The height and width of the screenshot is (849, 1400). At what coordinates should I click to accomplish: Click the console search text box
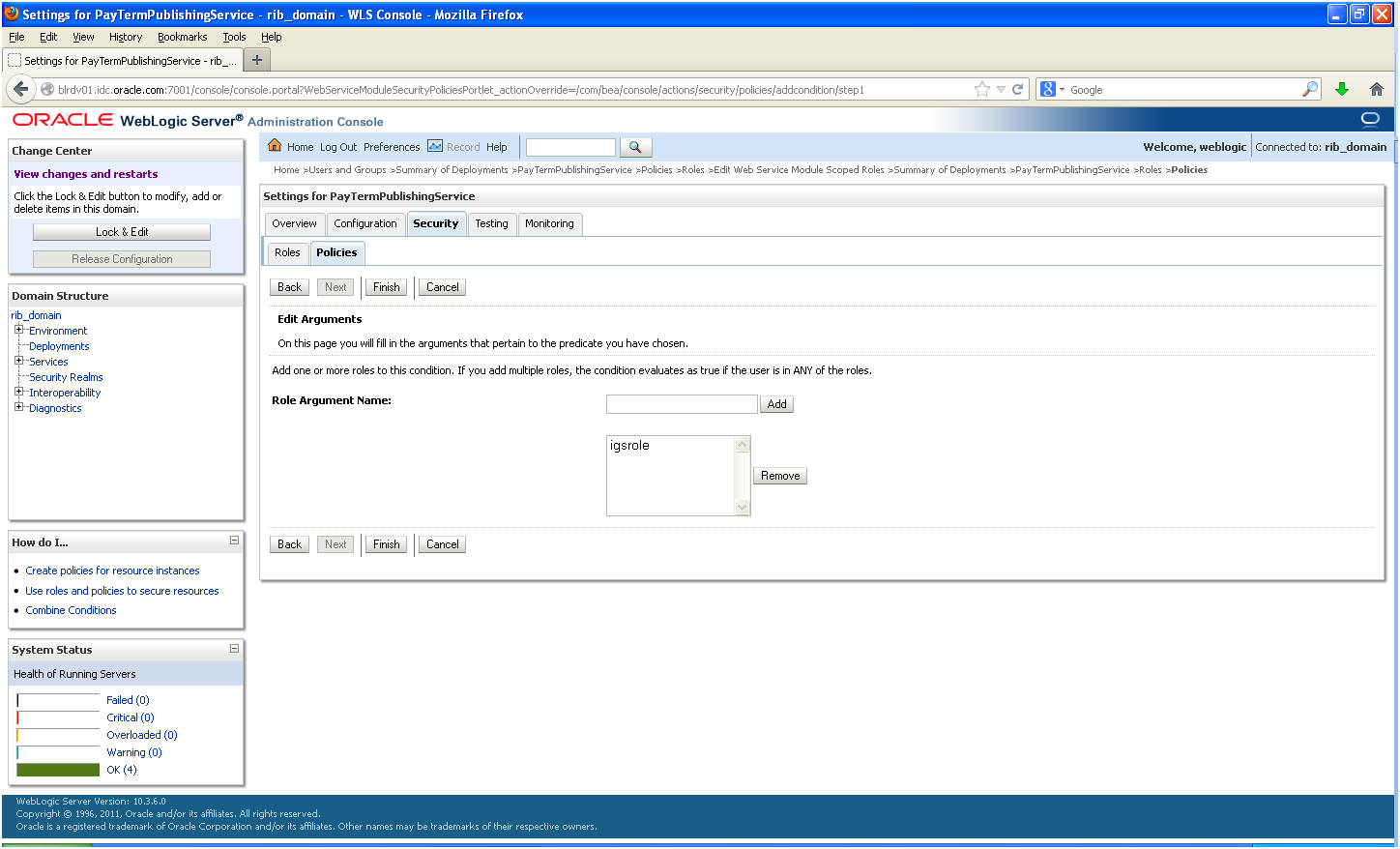570,147
